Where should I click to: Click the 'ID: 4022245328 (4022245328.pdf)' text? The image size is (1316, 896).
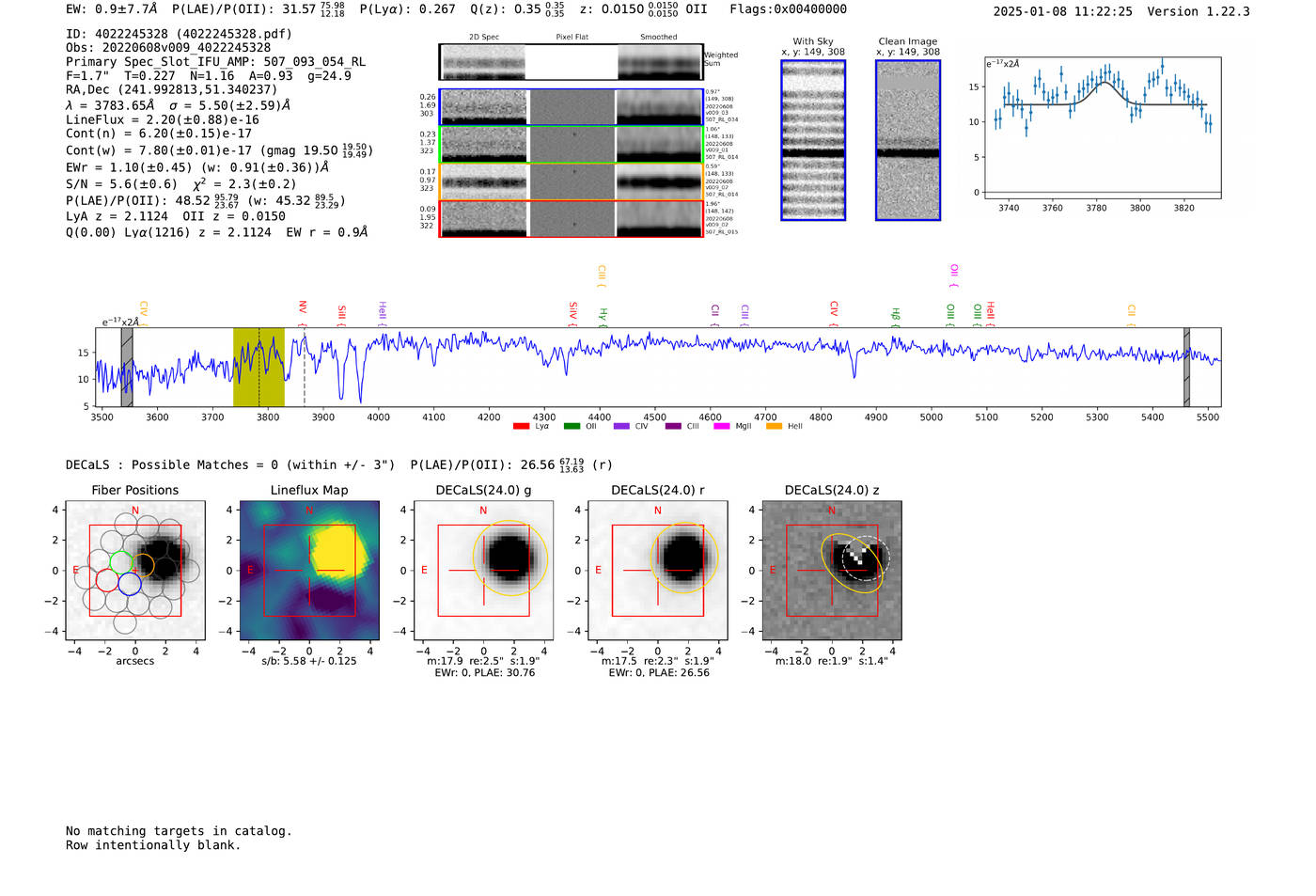[180, 34]
